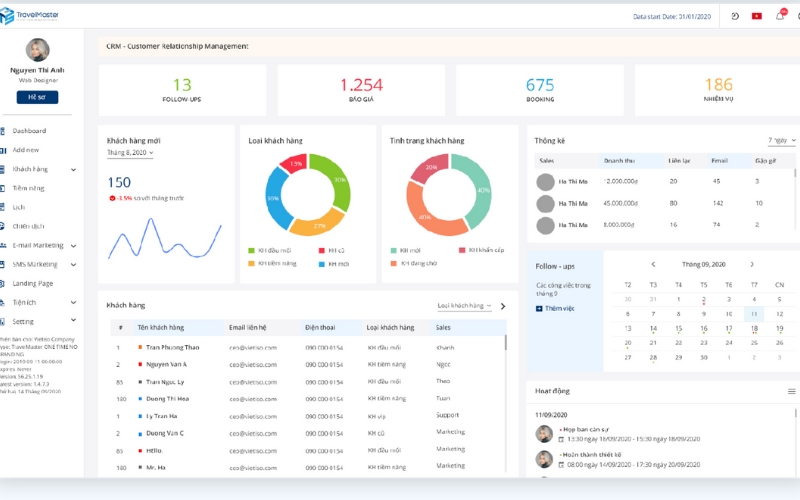Click Nguyen Thi Anh's profile avatar
Image resolution: width=800 pixels, height=500 pixels.
click(38, 51)
